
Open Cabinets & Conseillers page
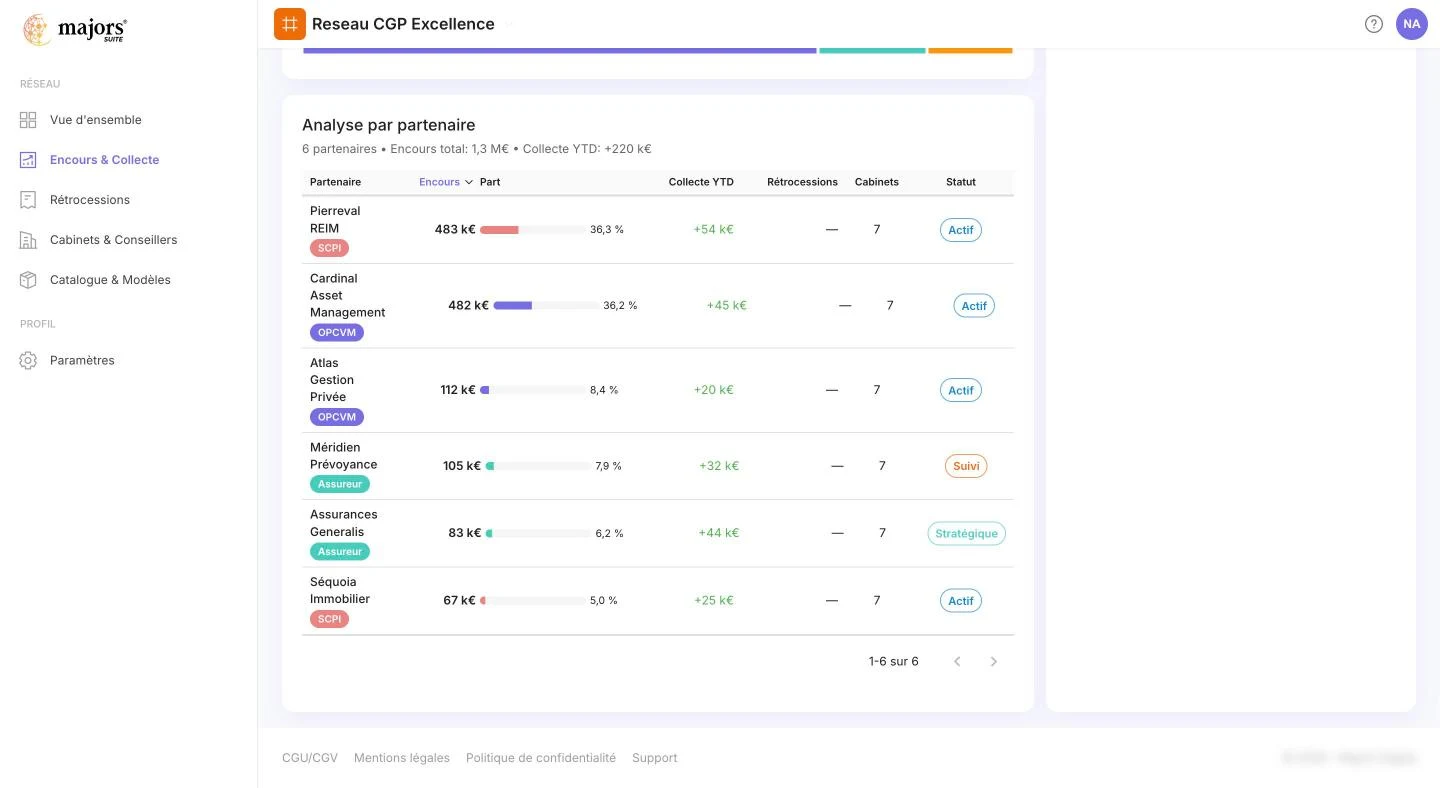point(113,240)
